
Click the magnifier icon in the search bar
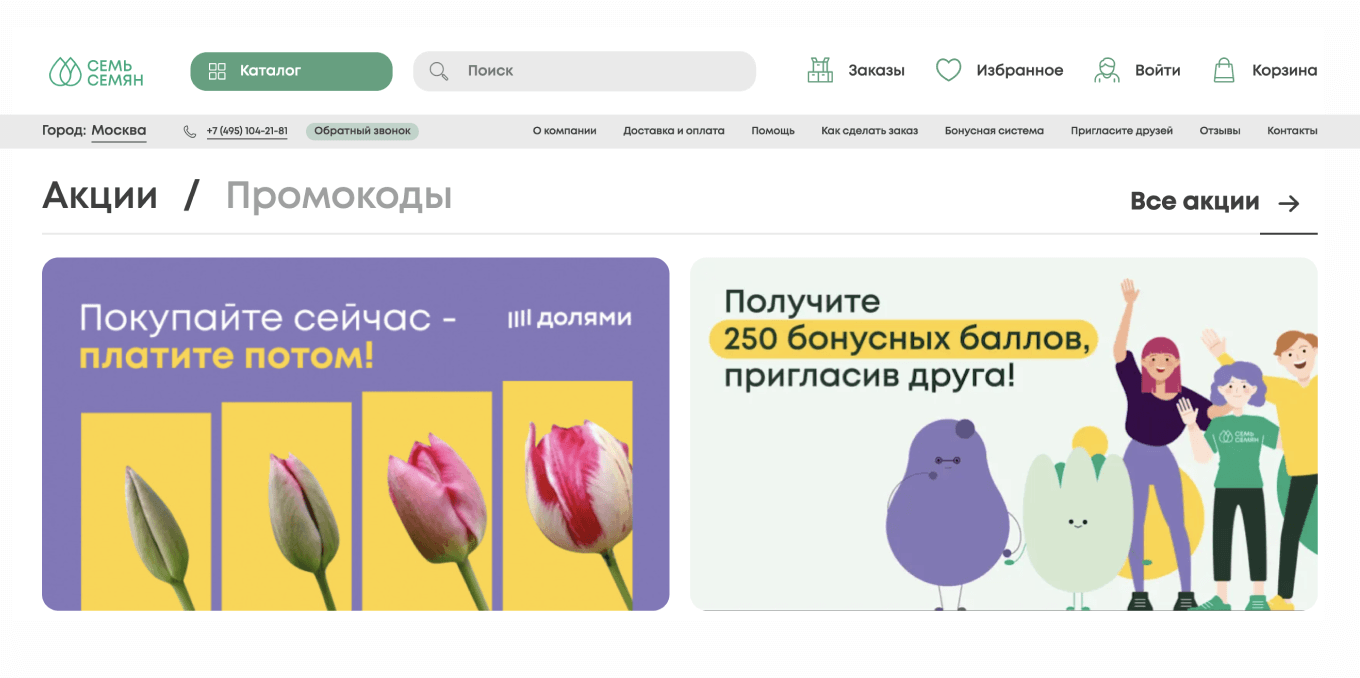(x=438, y=71)
